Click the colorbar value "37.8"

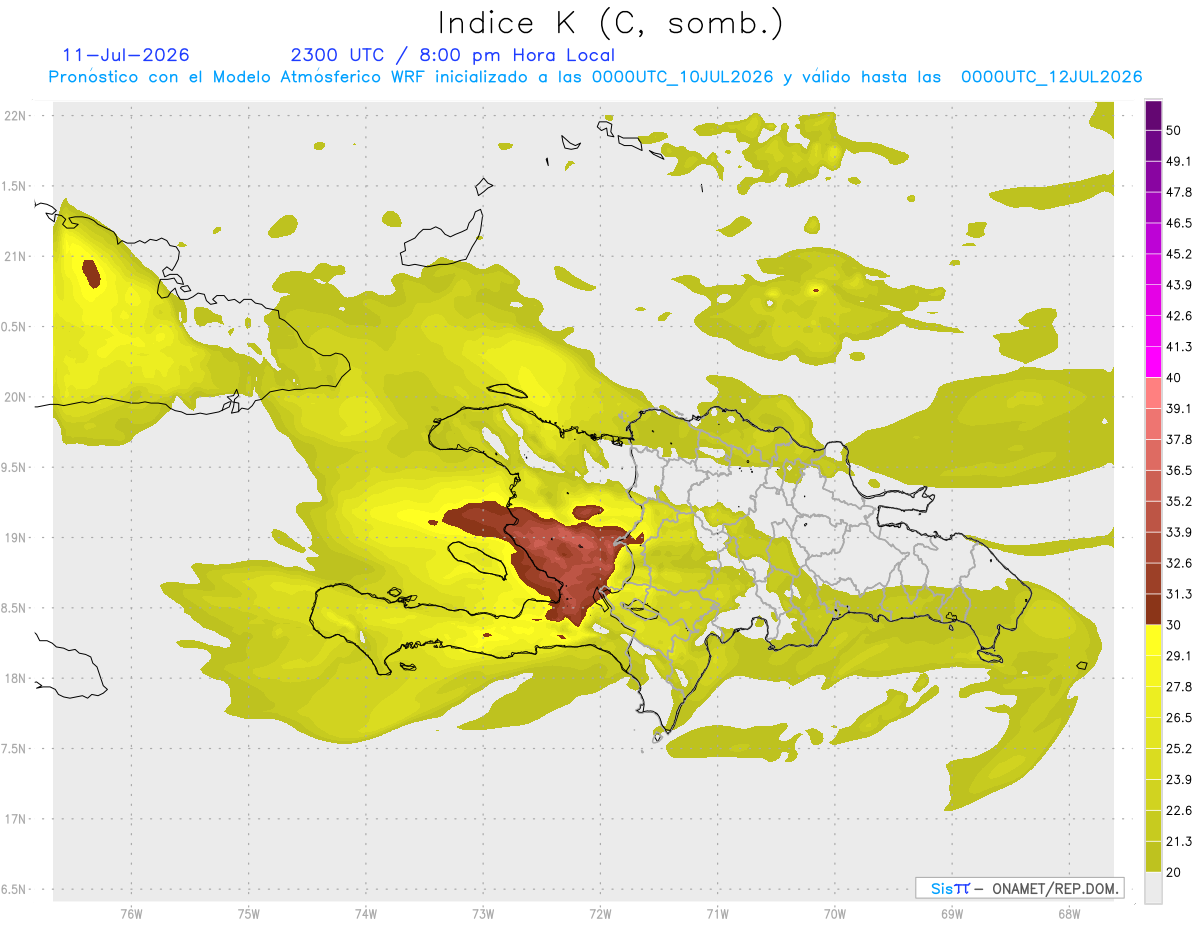coord(1179,440)
